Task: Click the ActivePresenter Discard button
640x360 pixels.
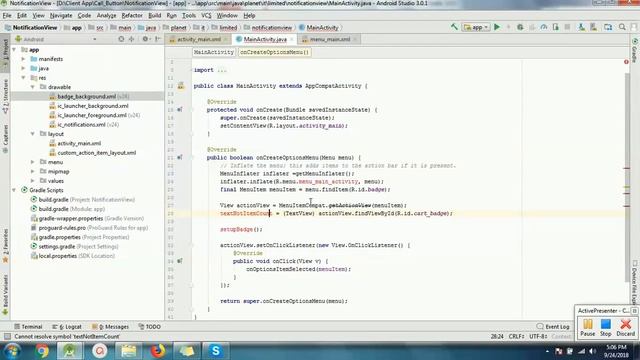Action: (625, 328)
